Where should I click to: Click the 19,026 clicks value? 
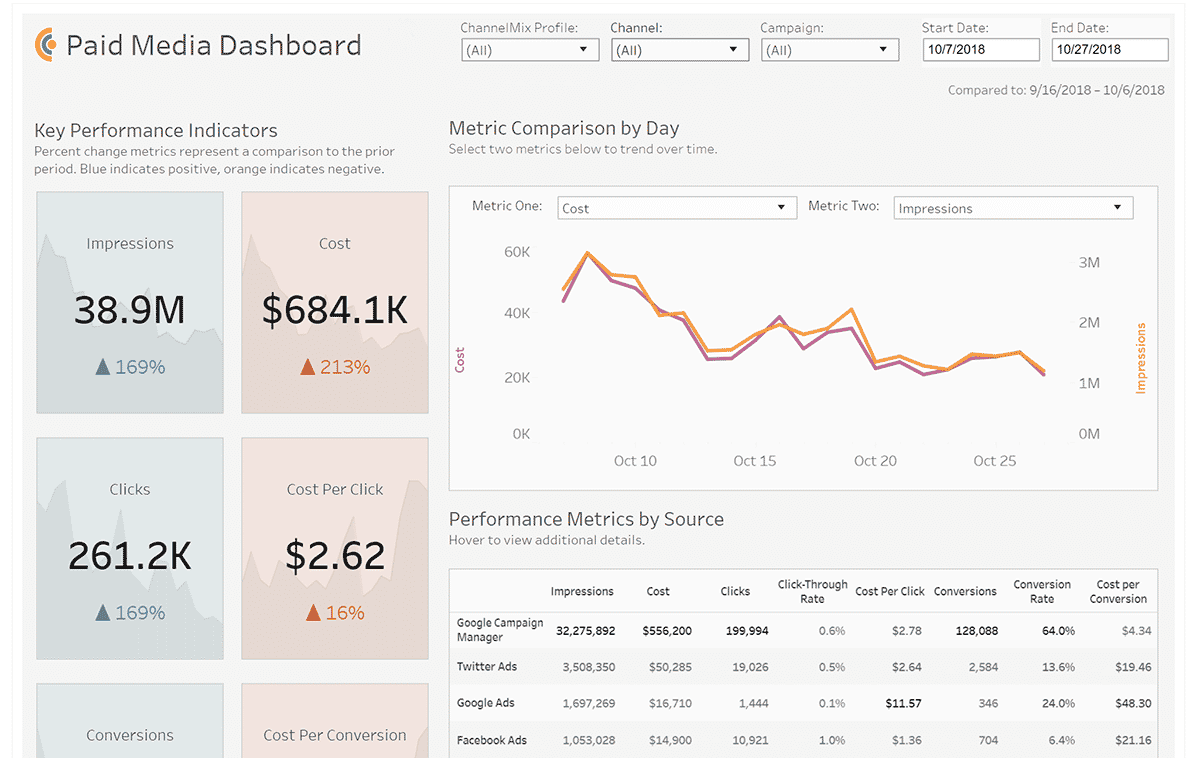coord(750,667)
